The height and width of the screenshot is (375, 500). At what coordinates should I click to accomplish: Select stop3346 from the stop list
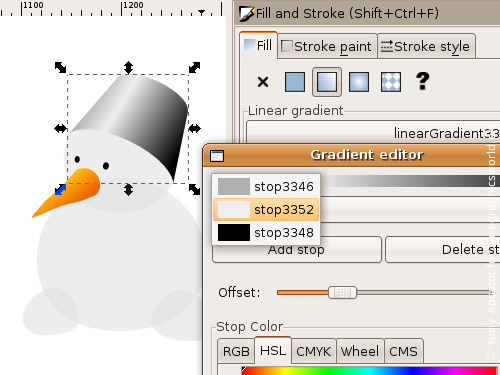[266, 186]
